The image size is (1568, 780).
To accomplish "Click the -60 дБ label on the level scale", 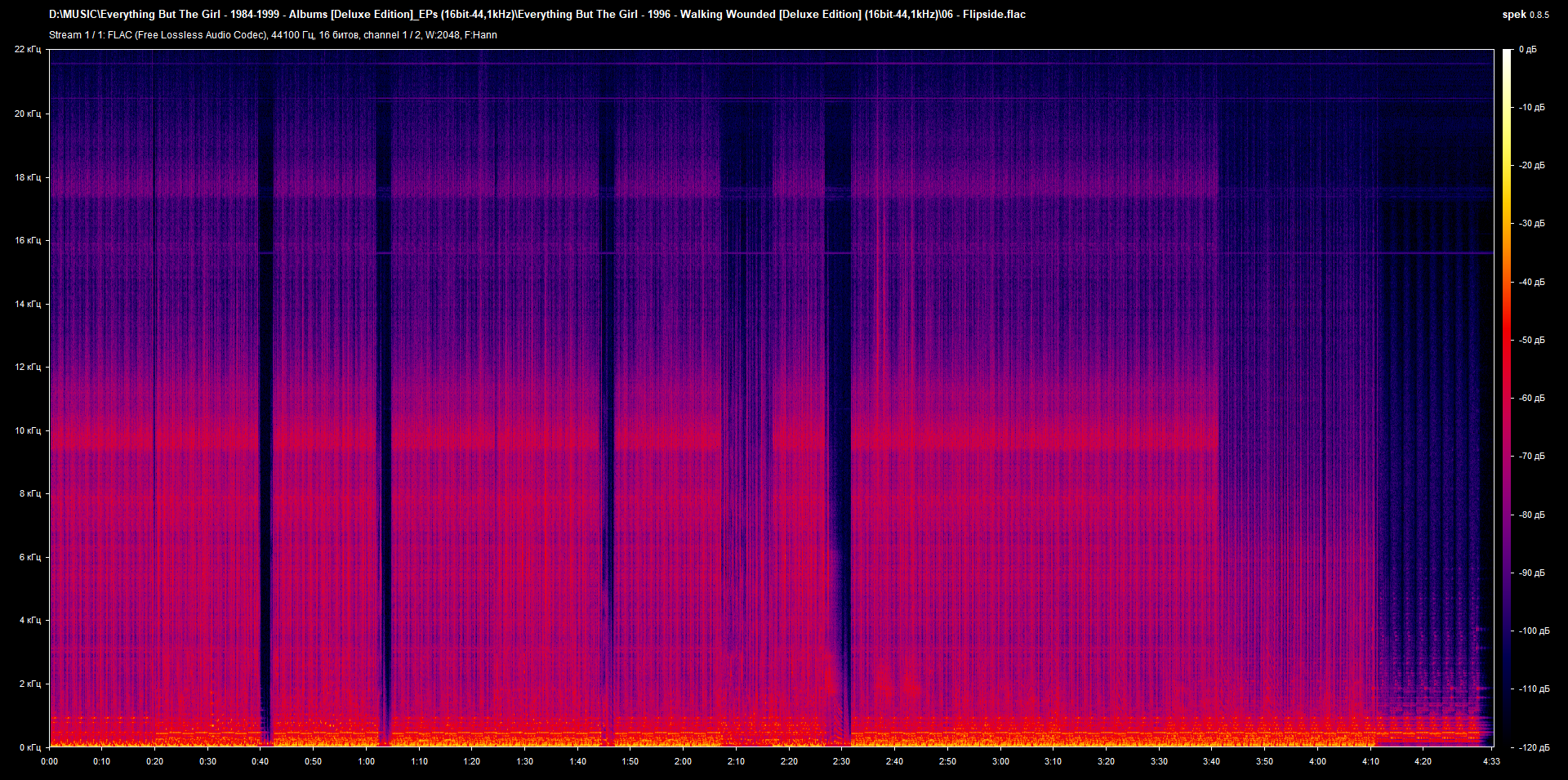I will click(x=1531, y=398).
